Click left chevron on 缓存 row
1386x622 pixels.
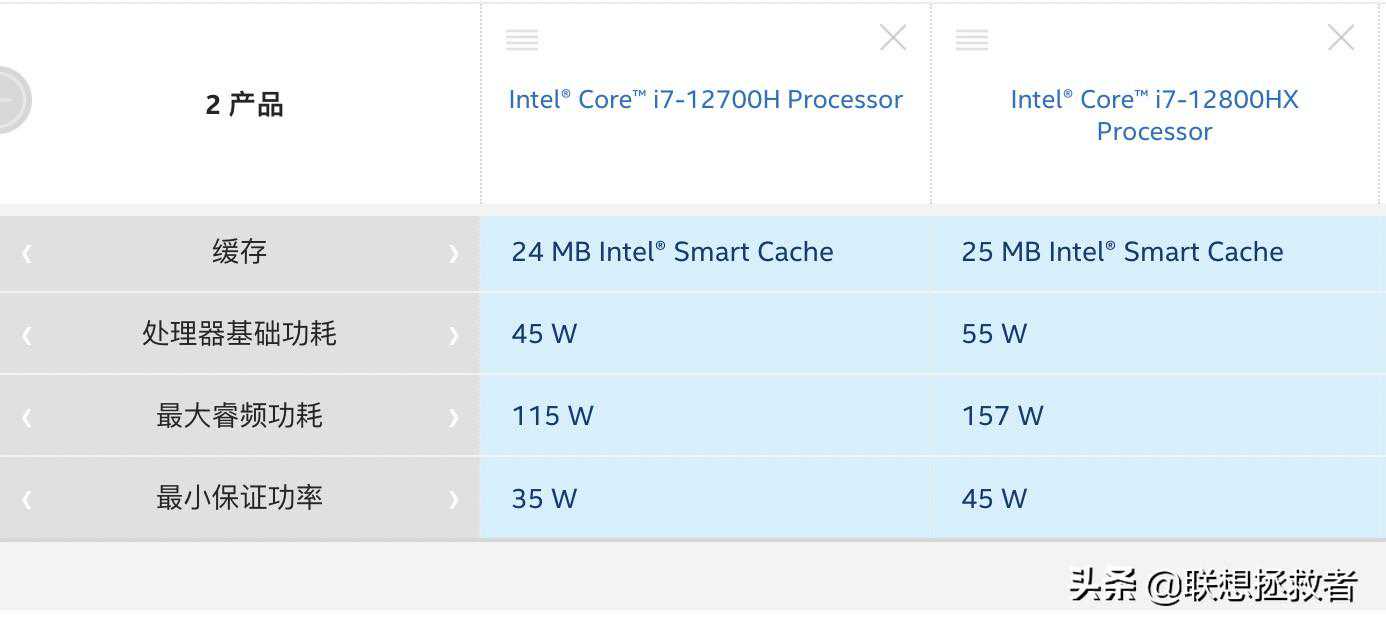(27, 254)
